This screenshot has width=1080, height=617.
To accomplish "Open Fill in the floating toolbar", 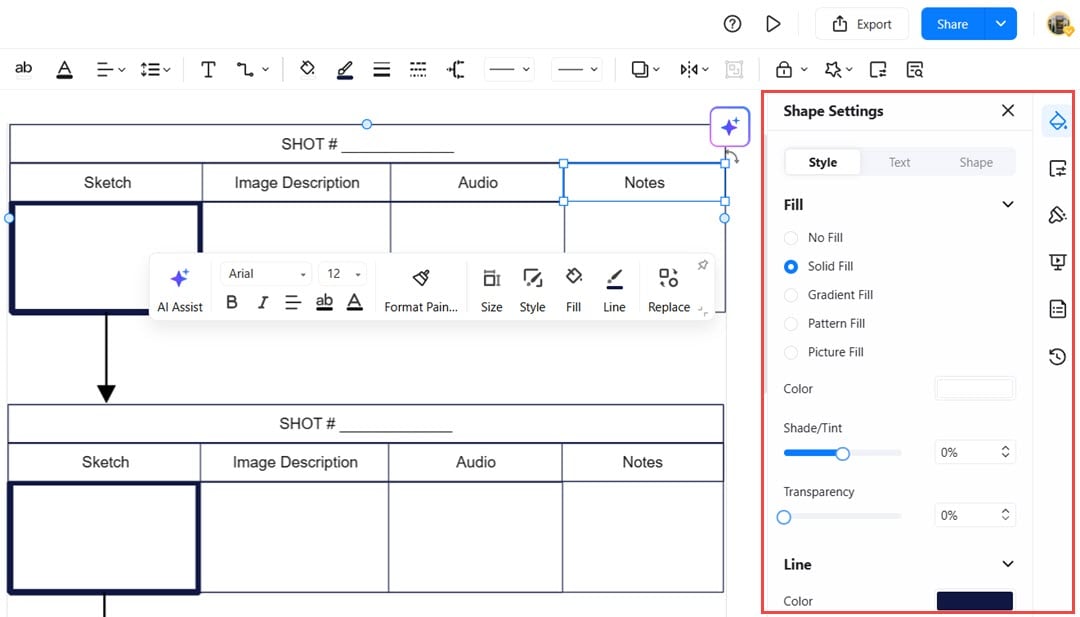I will pos(573,290).
